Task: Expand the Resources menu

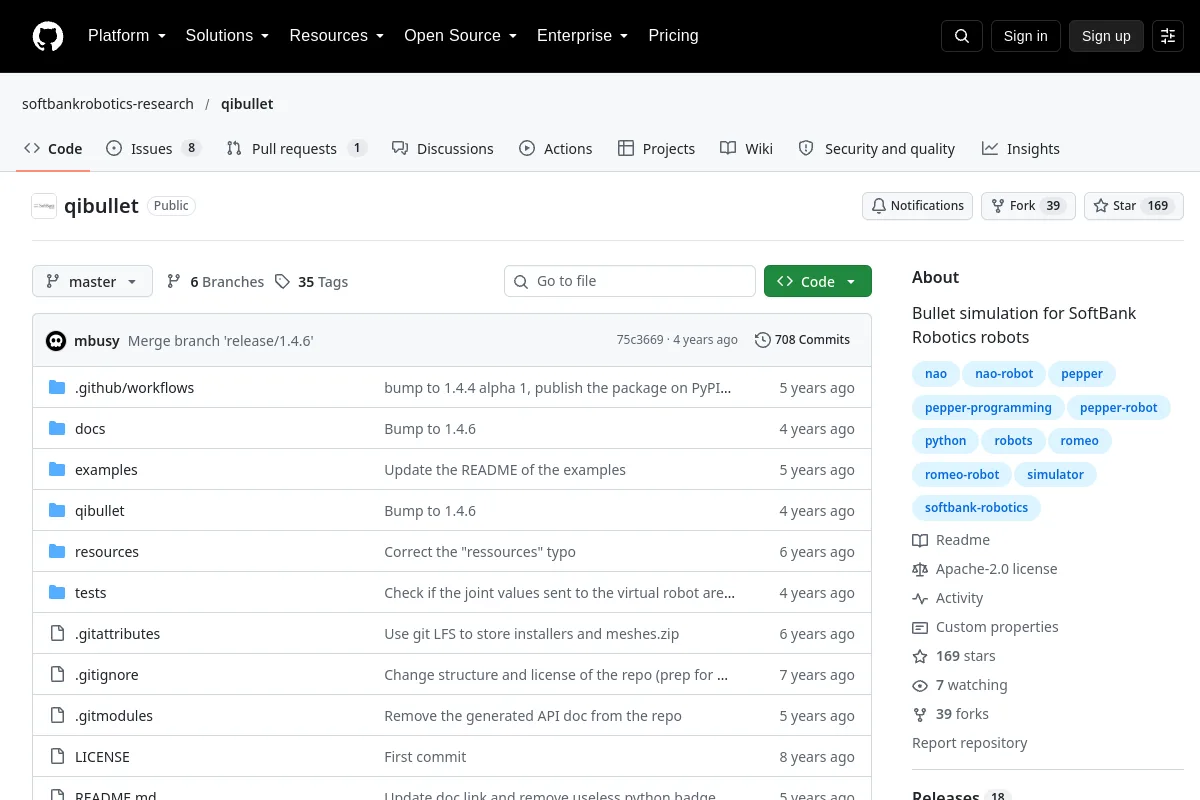Action: point(337,36)
